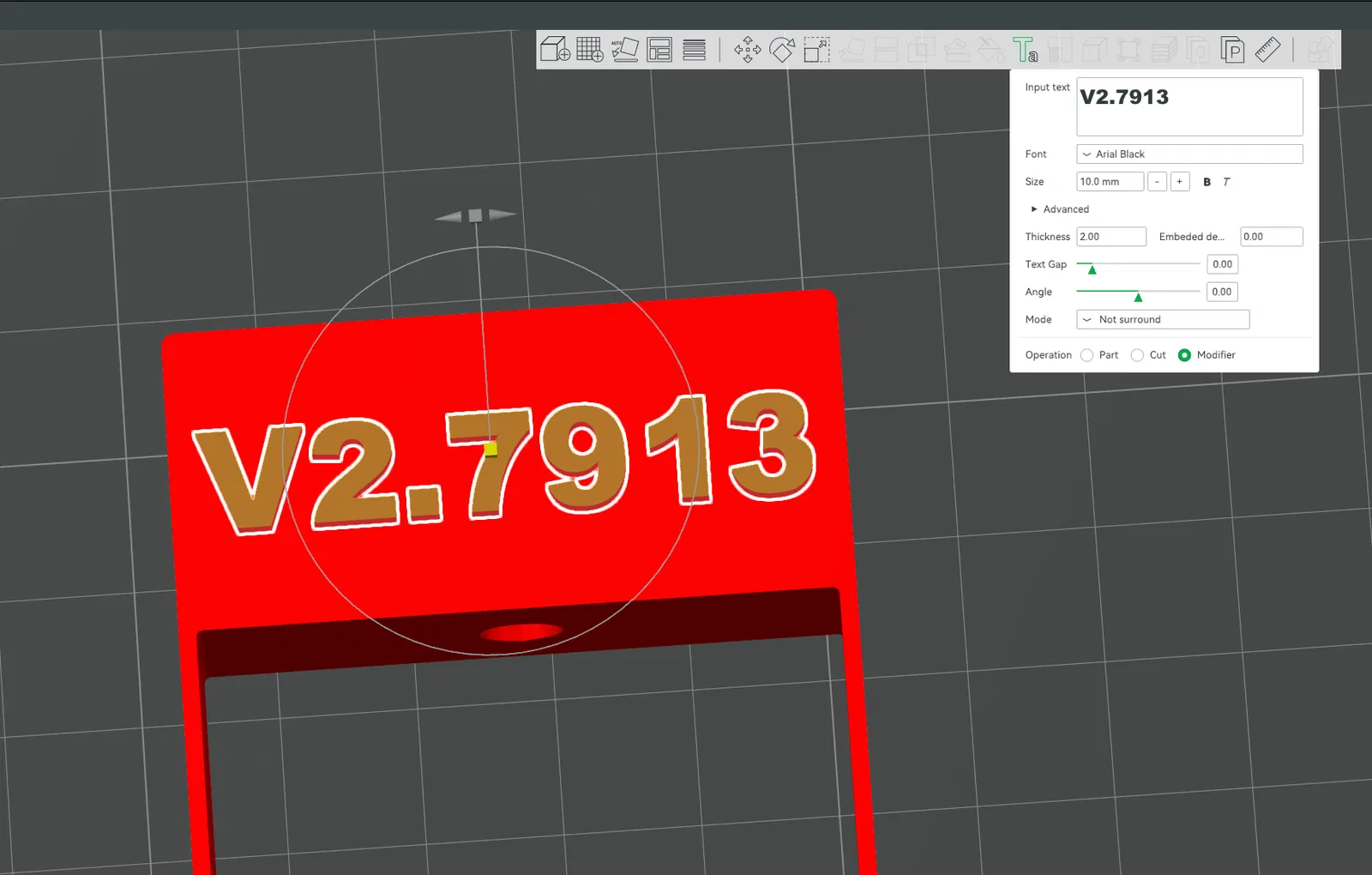Click the active Text shape tool icon
Viewport: 1372px width, 875px height.
[1025, 50]
